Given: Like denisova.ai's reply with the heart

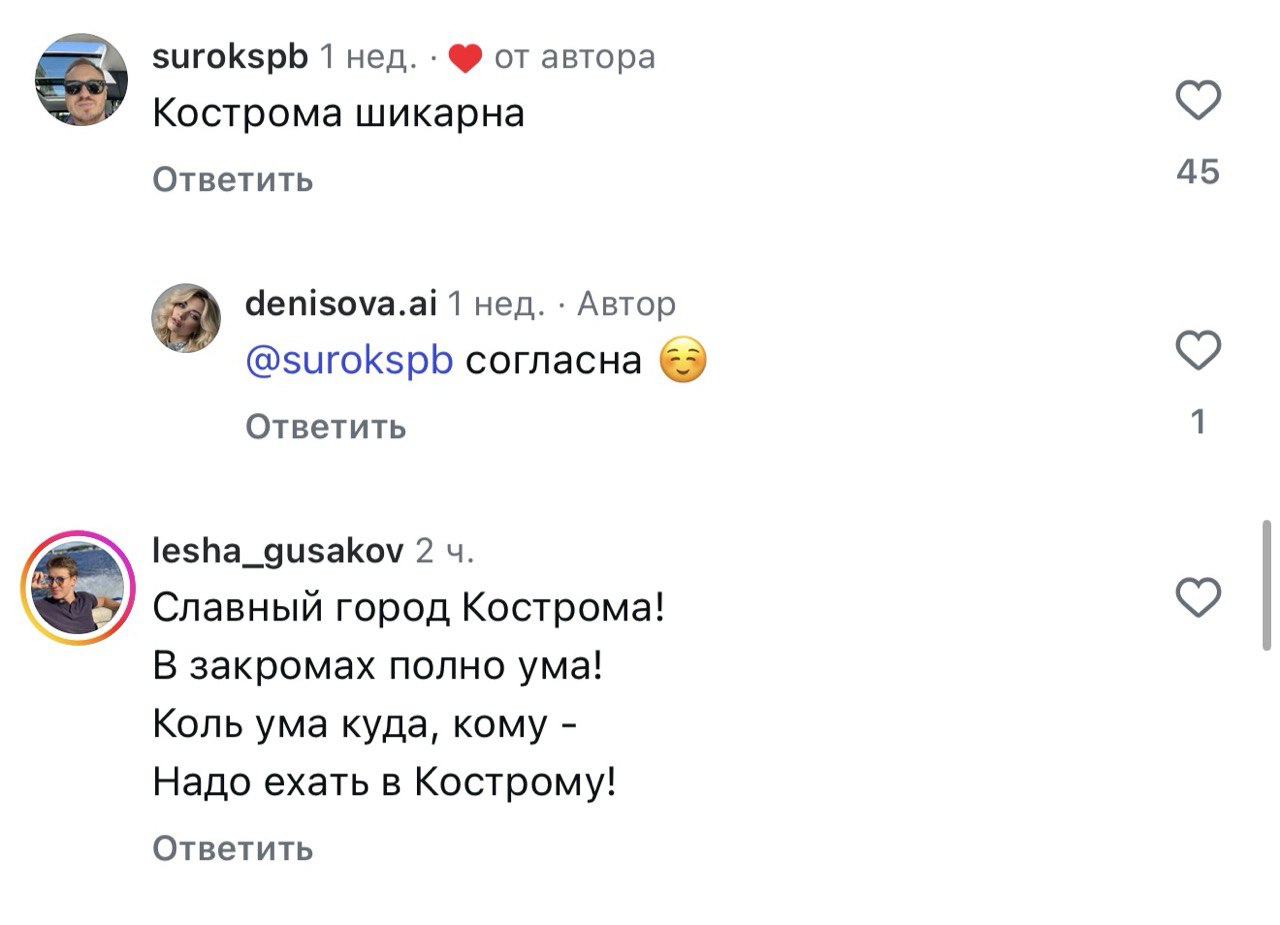Looking at the screenshot, I should coord(1198,351).
